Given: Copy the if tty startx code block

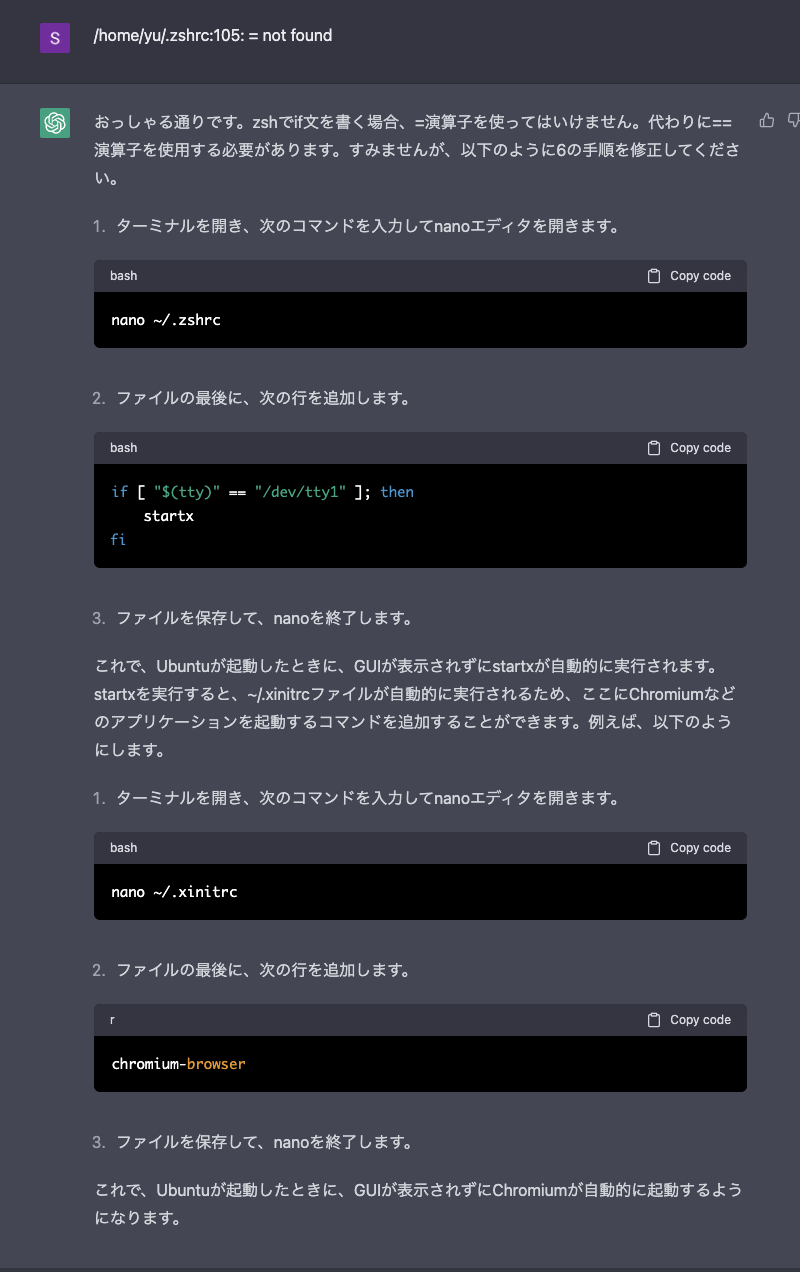Looking at the screenshot, I should click(689, 448).
